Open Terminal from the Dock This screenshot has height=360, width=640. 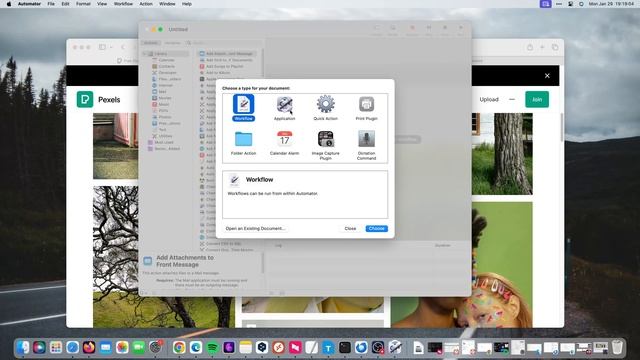click(345, 347)
